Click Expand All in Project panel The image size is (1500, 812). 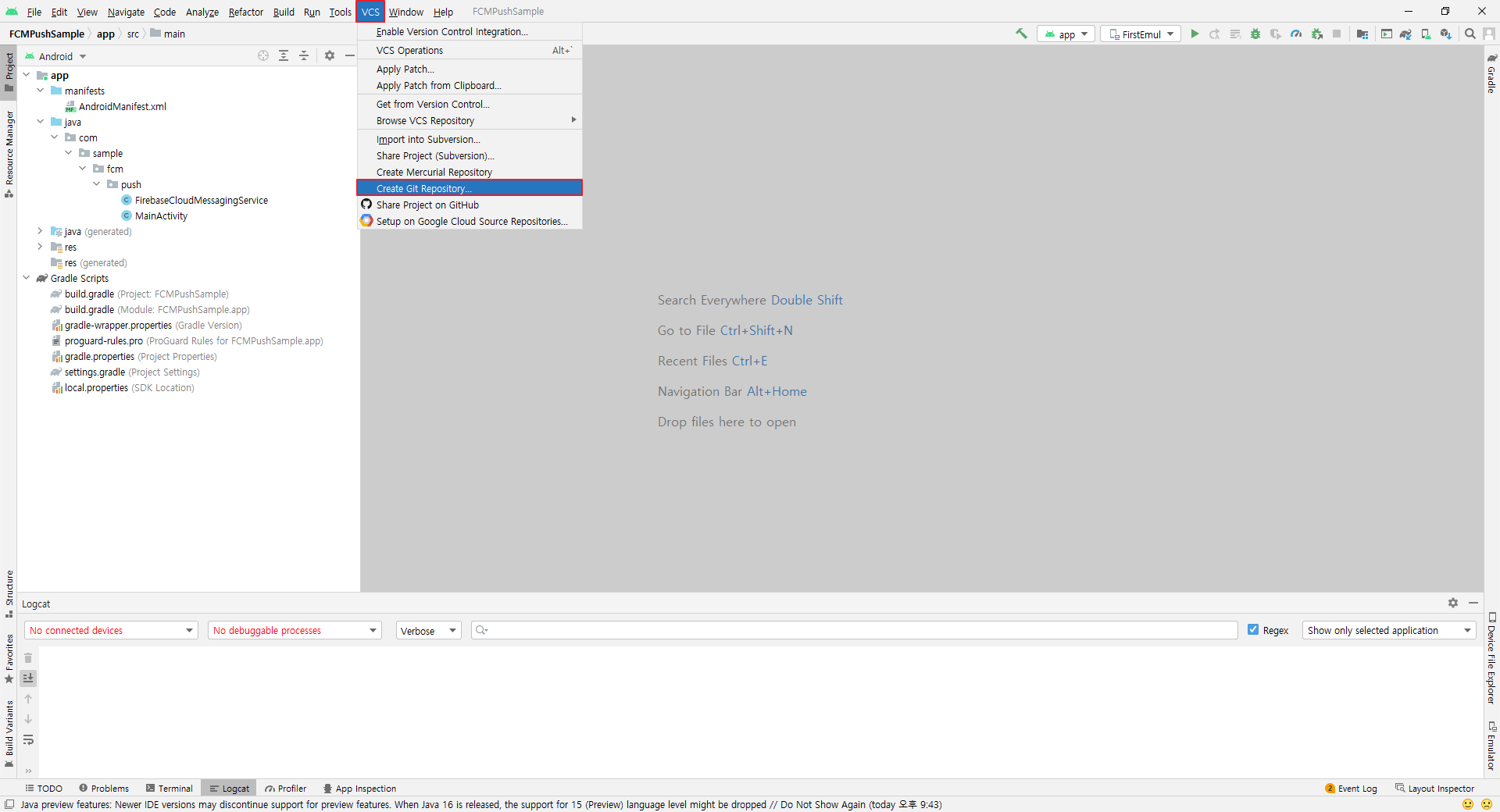284,55
